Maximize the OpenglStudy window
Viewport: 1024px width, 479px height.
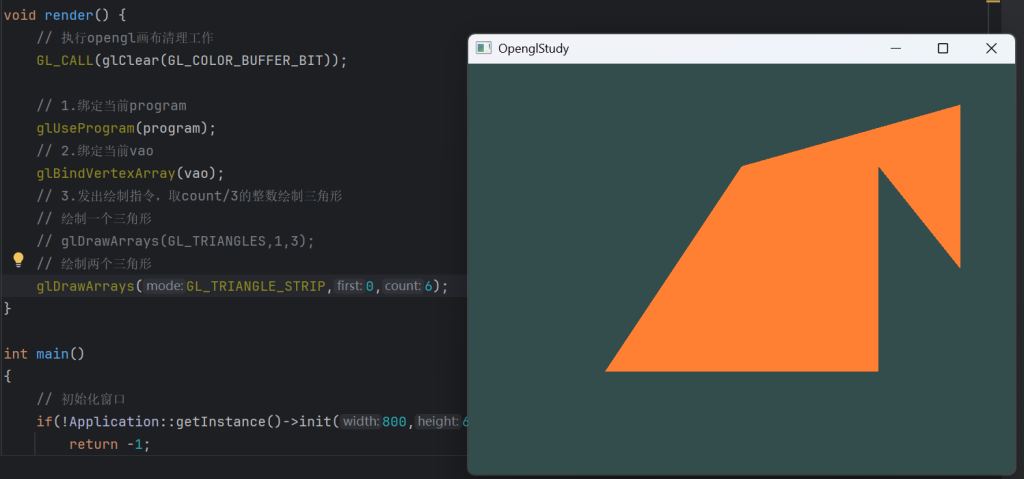click(x=943, y=48)
